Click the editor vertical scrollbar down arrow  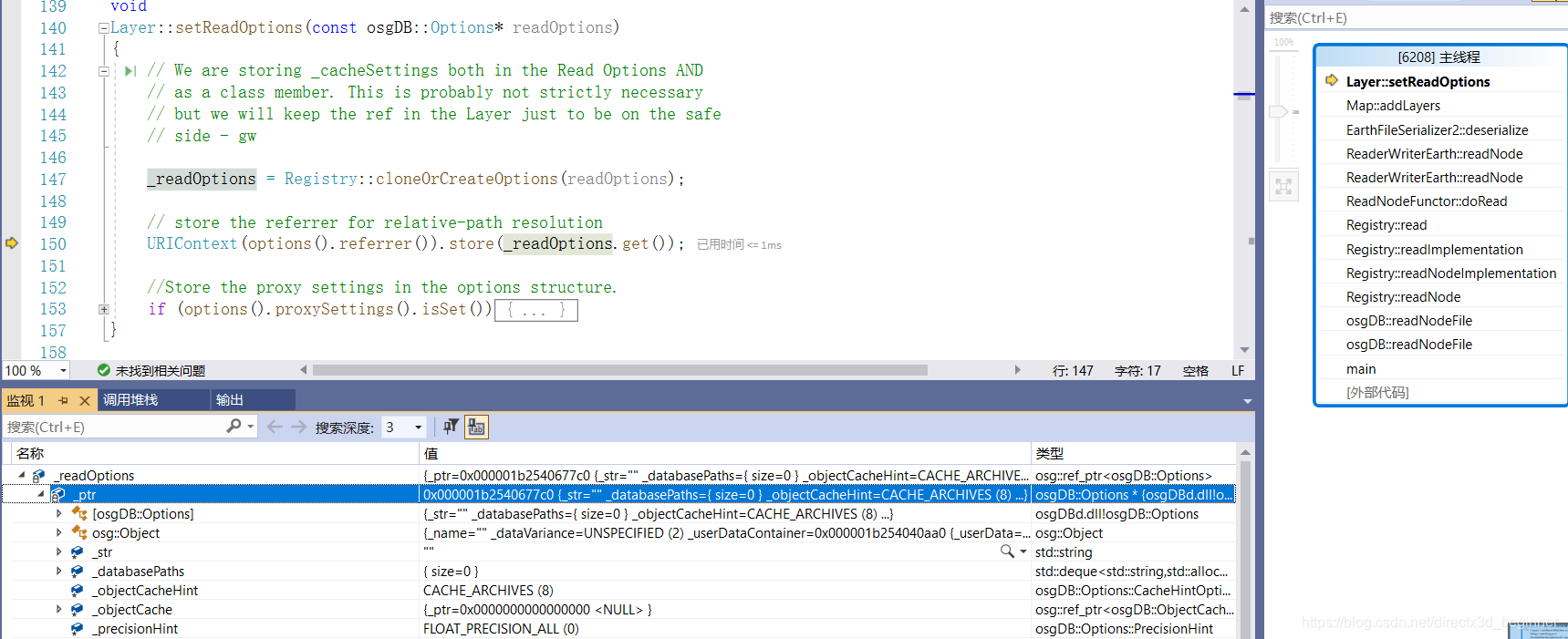pos(1244,350)
